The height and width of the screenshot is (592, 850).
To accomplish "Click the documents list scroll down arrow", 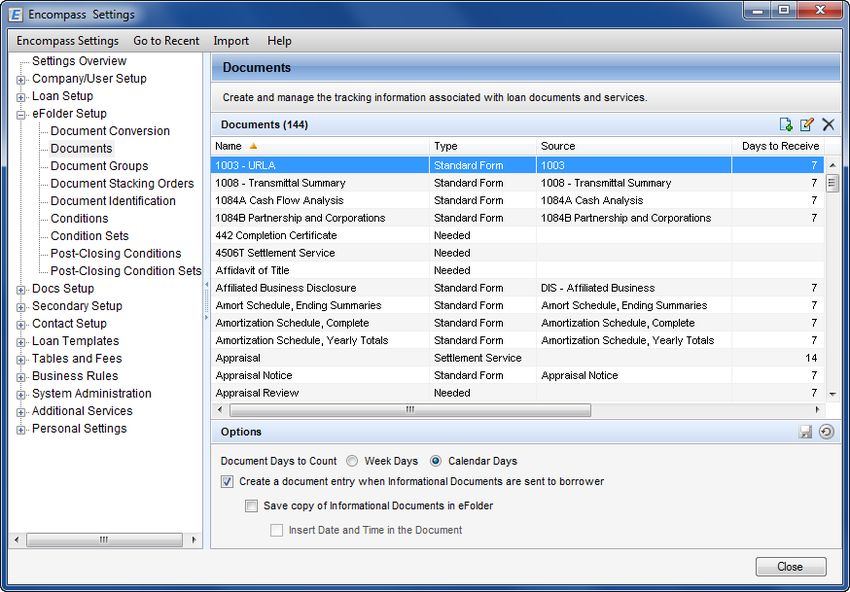I will tap(833, 394).
